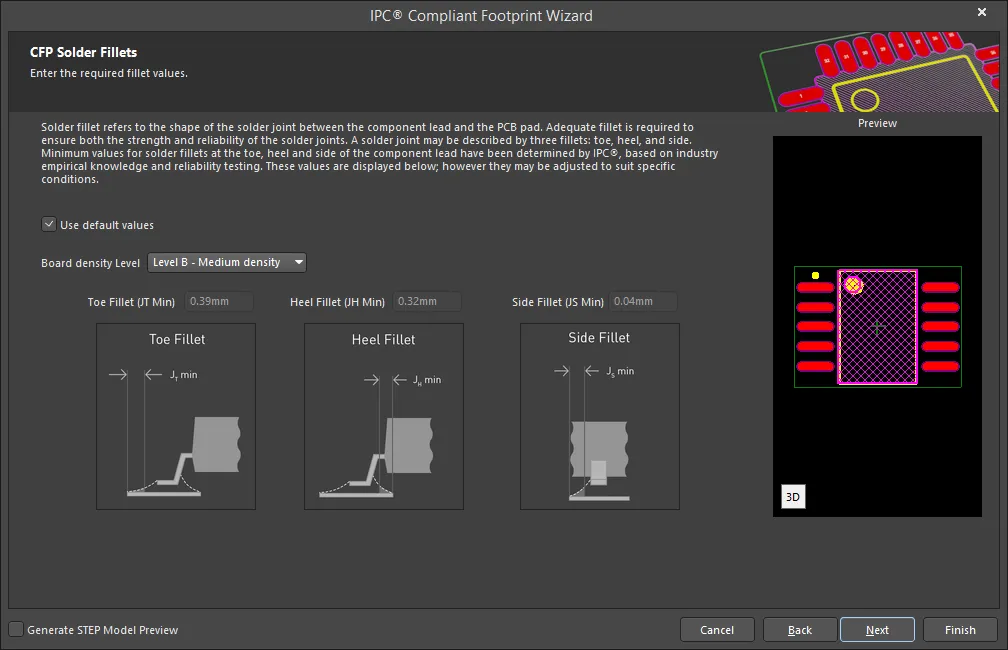Click the Toe Fillet (JT Min) label
Image resolution: width=1008 pixels, height=650 pixels.
tap(131, 302)
